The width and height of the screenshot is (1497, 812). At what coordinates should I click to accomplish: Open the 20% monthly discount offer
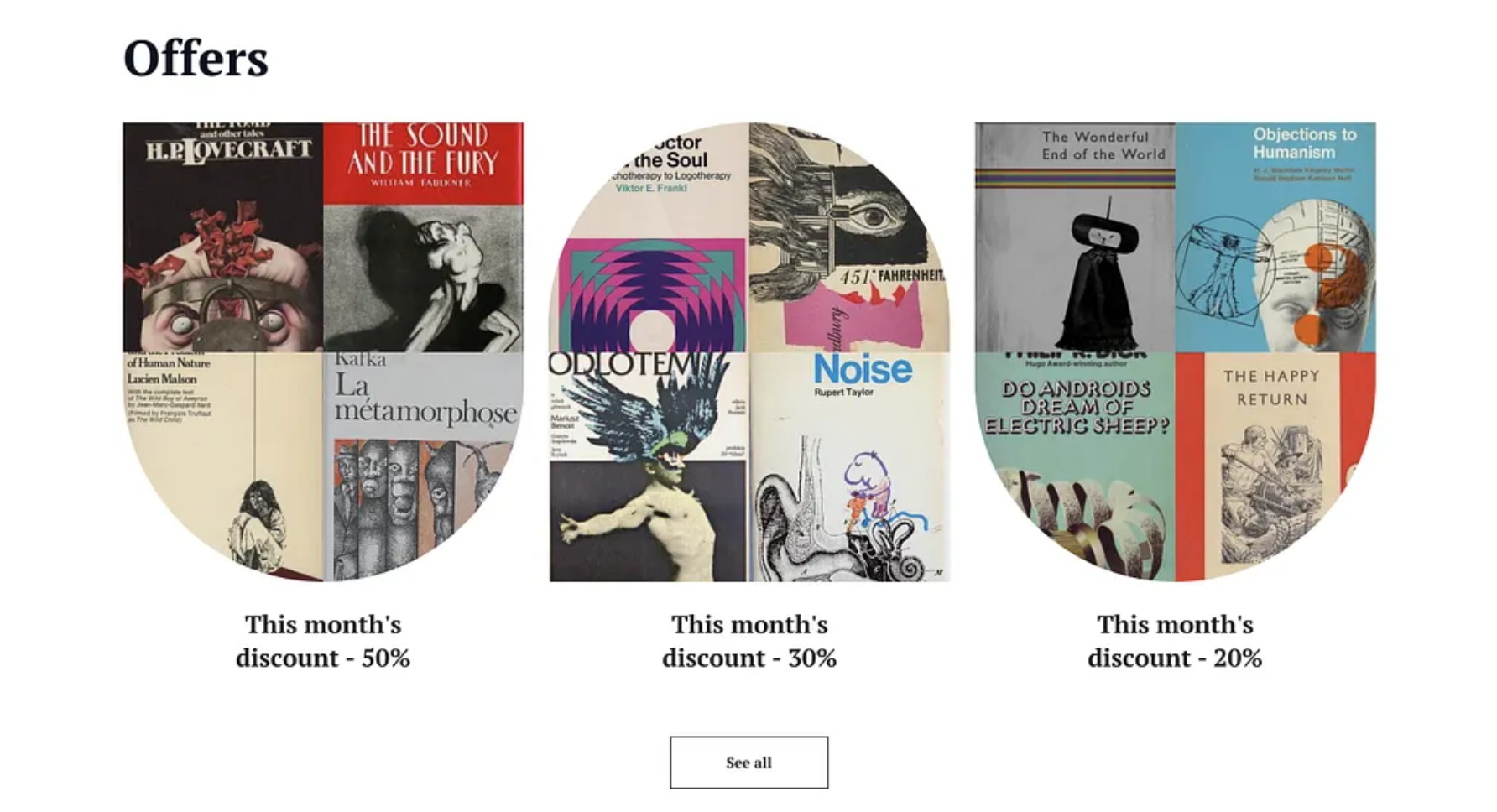click(1175, 641)
